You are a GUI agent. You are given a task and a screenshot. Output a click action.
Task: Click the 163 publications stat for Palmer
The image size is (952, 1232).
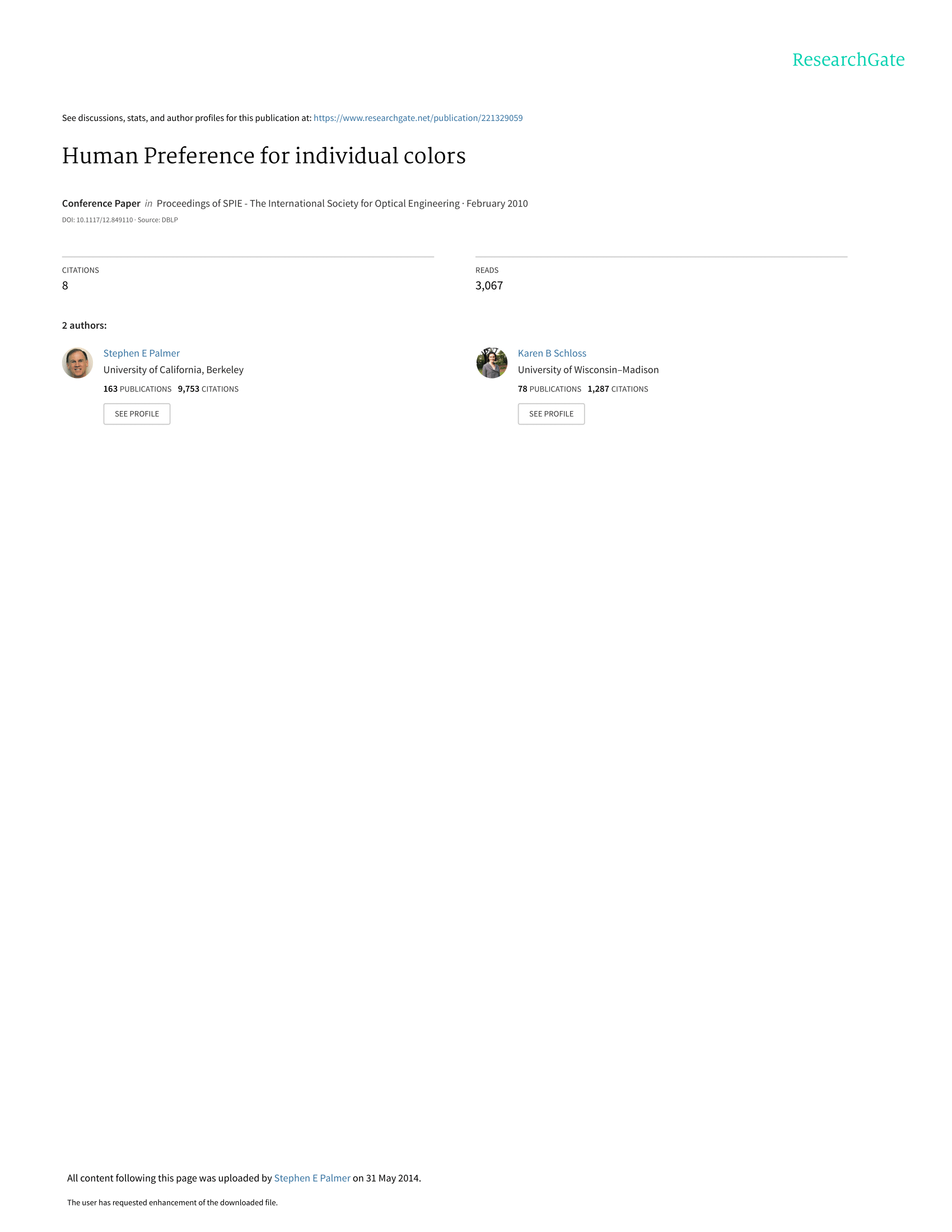coord(138,389)
